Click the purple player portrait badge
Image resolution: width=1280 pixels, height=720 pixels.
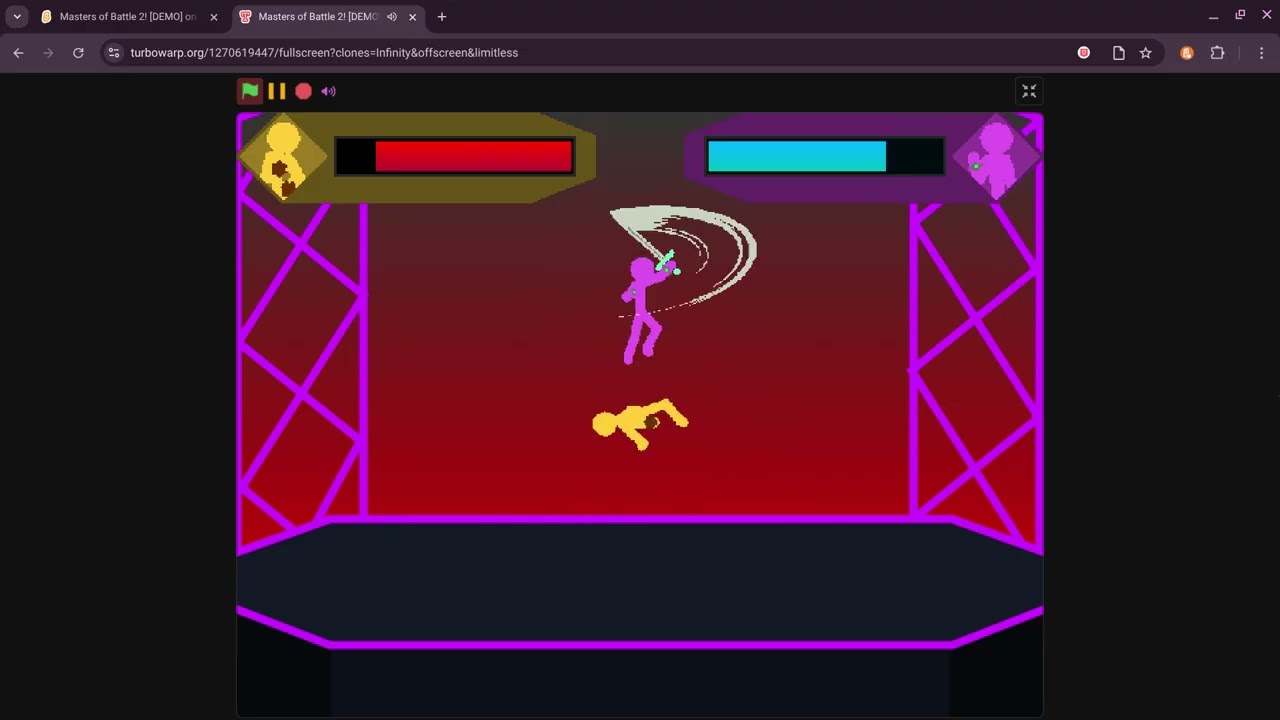(997, 159)
